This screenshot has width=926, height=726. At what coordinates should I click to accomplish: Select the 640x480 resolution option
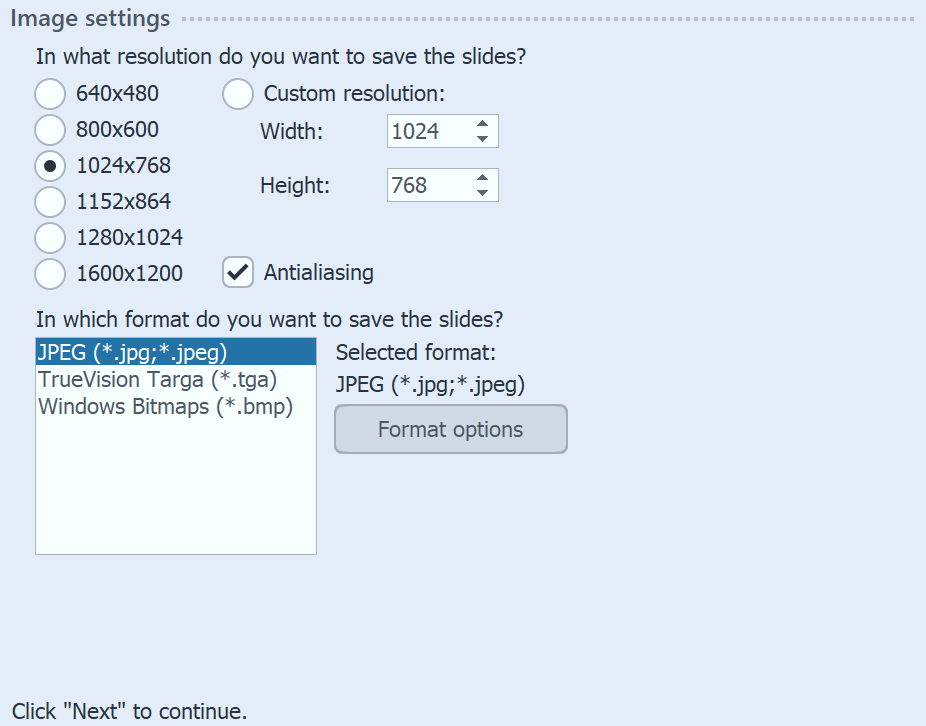point(50,93)
